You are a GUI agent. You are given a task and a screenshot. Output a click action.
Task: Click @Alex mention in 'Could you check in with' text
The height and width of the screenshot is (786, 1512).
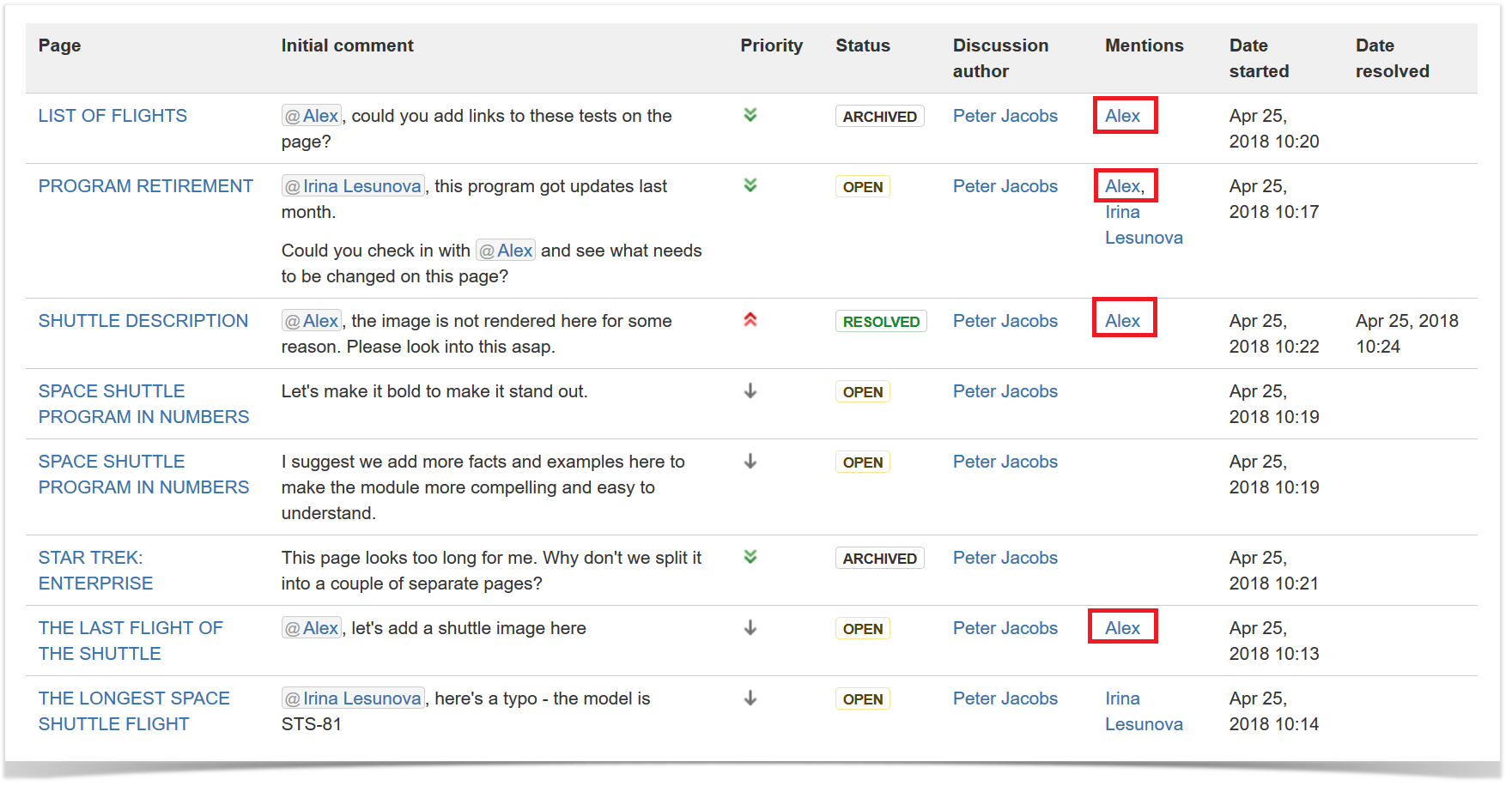coord(506,251)
